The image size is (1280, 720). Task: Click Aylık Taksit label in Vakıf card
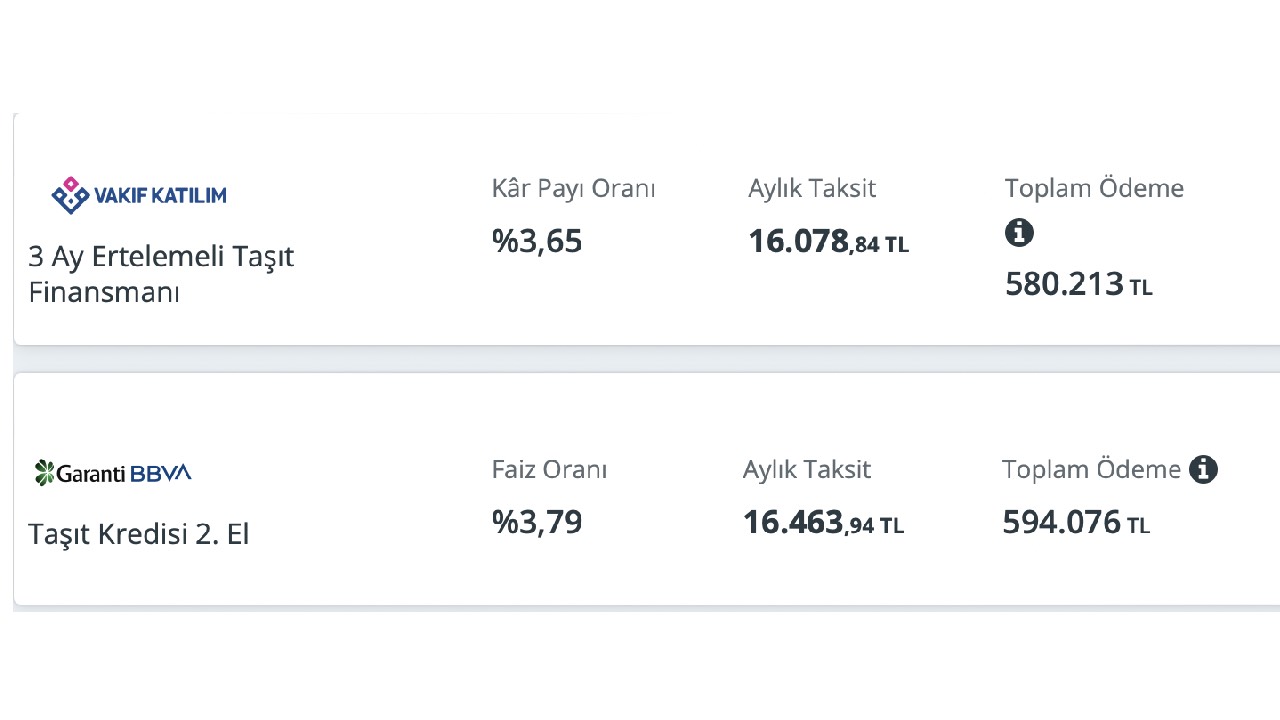812,188
